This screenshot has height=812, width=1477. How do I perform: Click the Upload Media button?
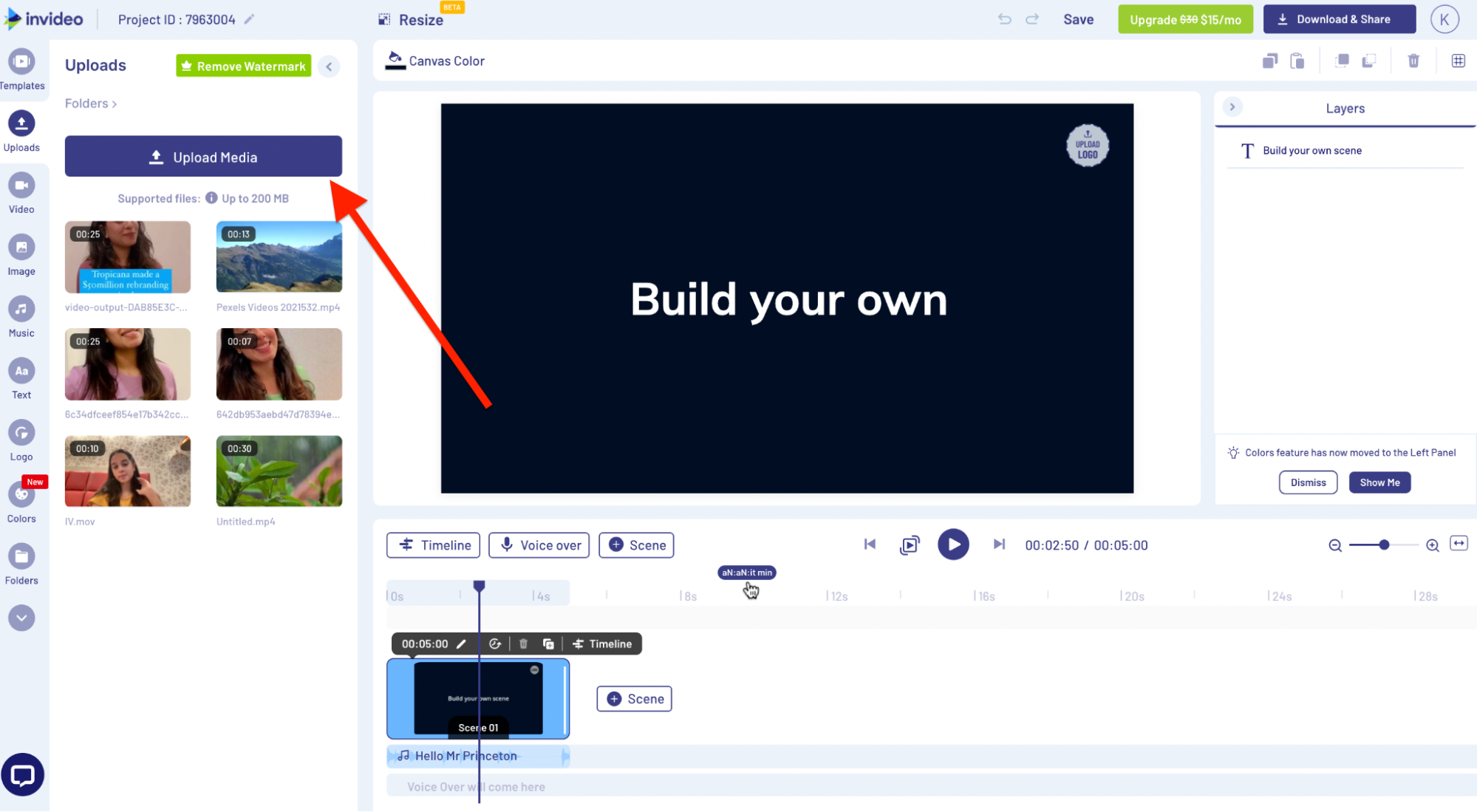[203, 156]
